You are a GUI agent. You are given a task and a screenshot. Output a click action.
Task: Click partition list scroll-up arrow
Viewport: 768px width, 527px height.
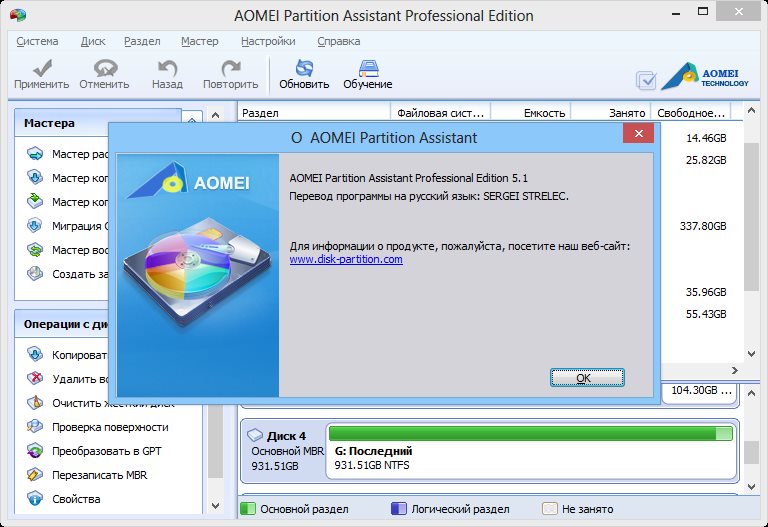coord(752,112)
